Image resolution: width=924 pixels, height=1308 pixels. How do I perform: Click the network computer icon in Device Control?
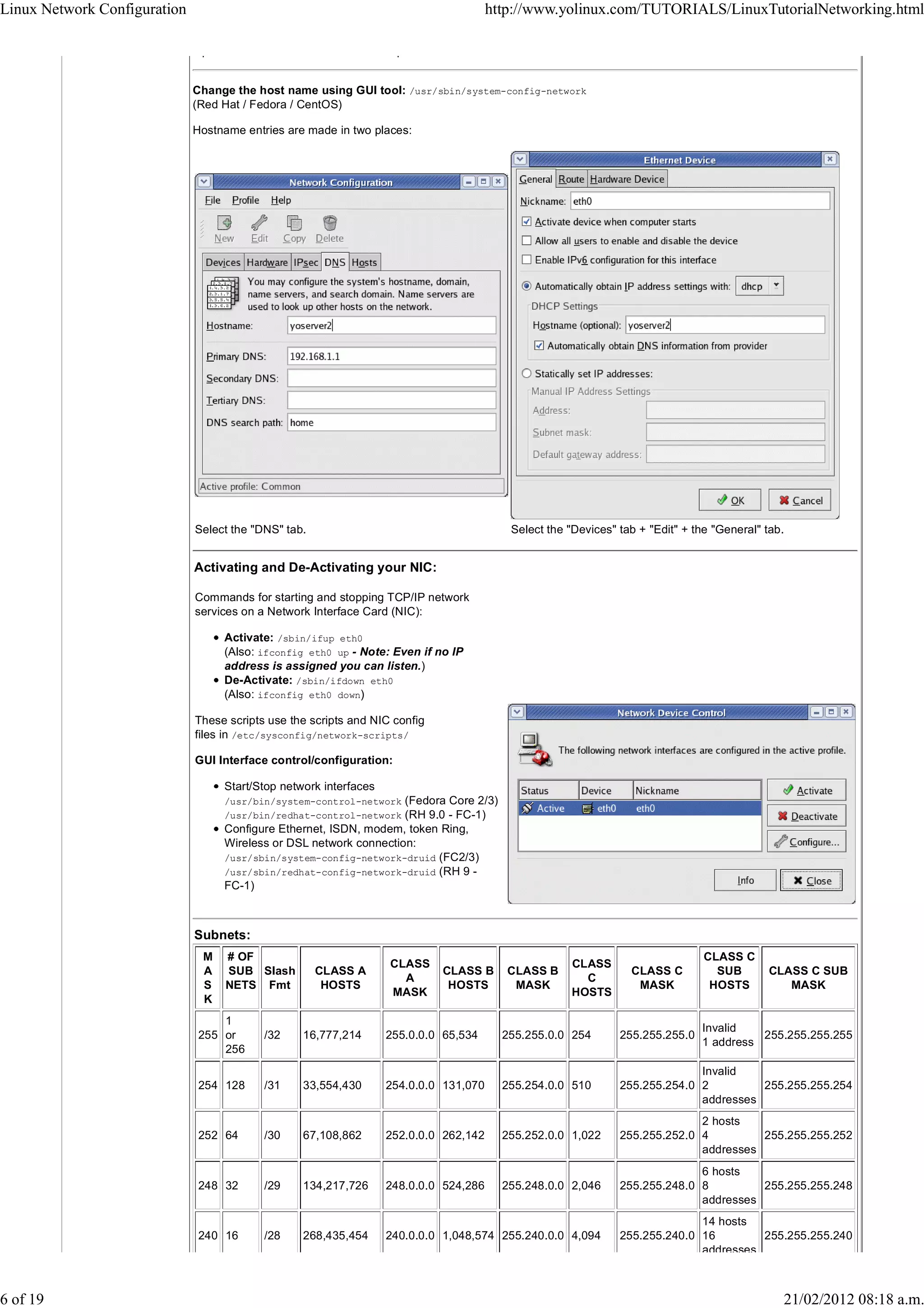click(535, 749)
